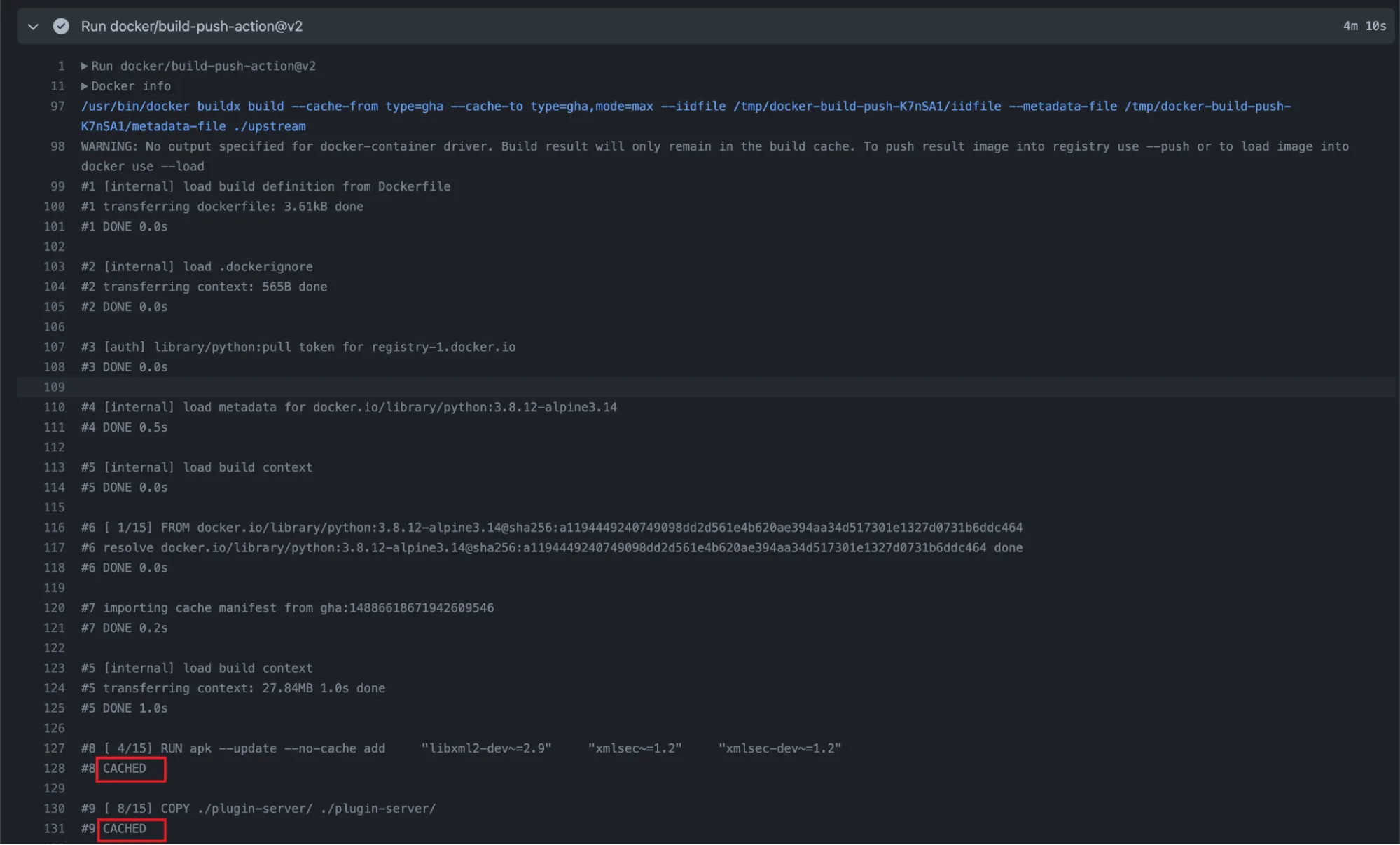Collapse the Run docker/build-push-action@v2 step
Screen dimensions: 1400x845
pos(32,27)
